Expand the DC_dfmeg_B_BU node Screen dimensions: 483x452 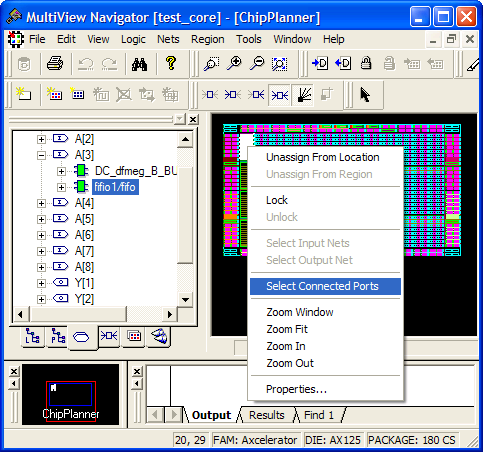(x=61, y=171)
